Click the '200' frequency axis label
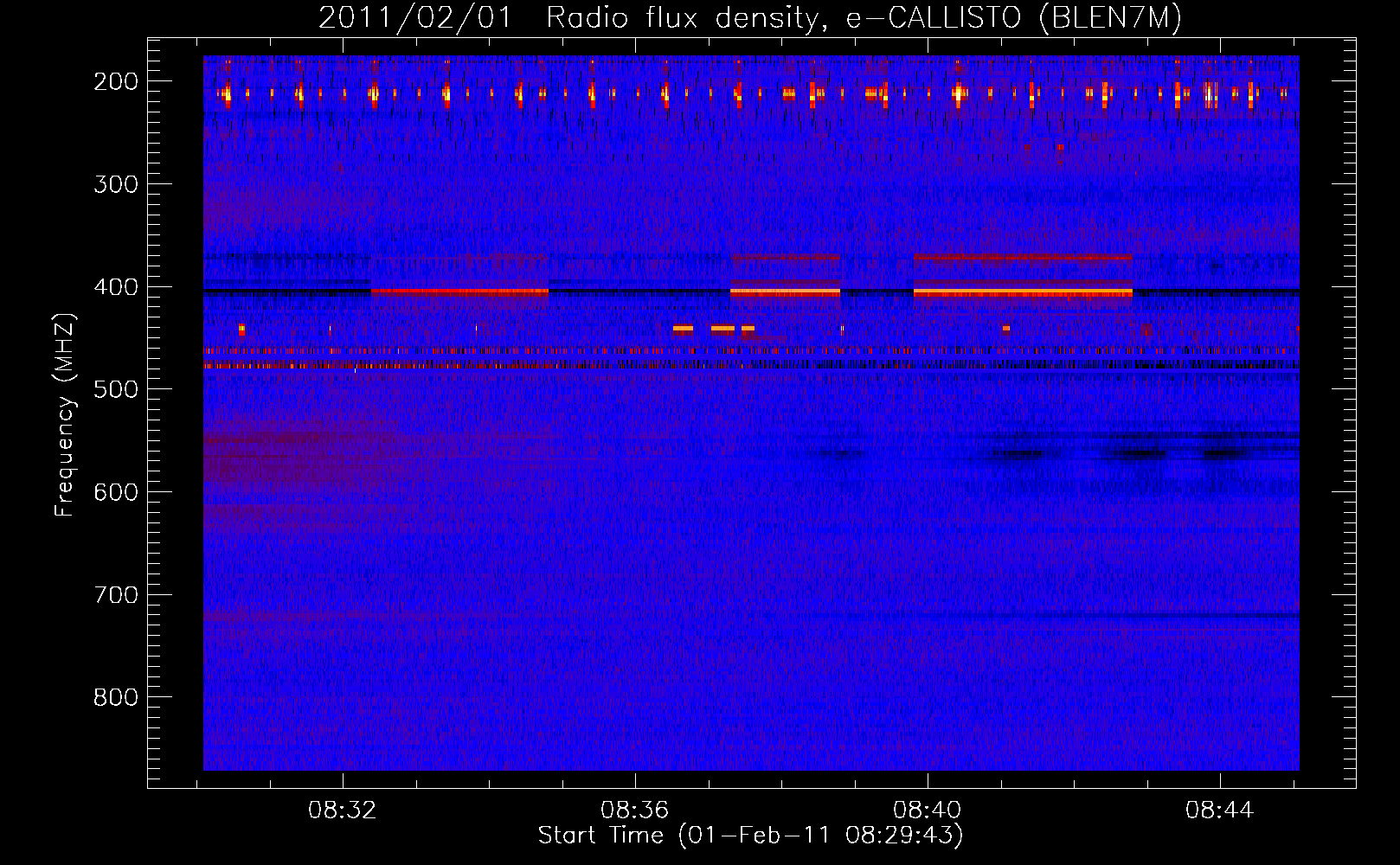Viewport: 1400px width, 865px height. 115,81
